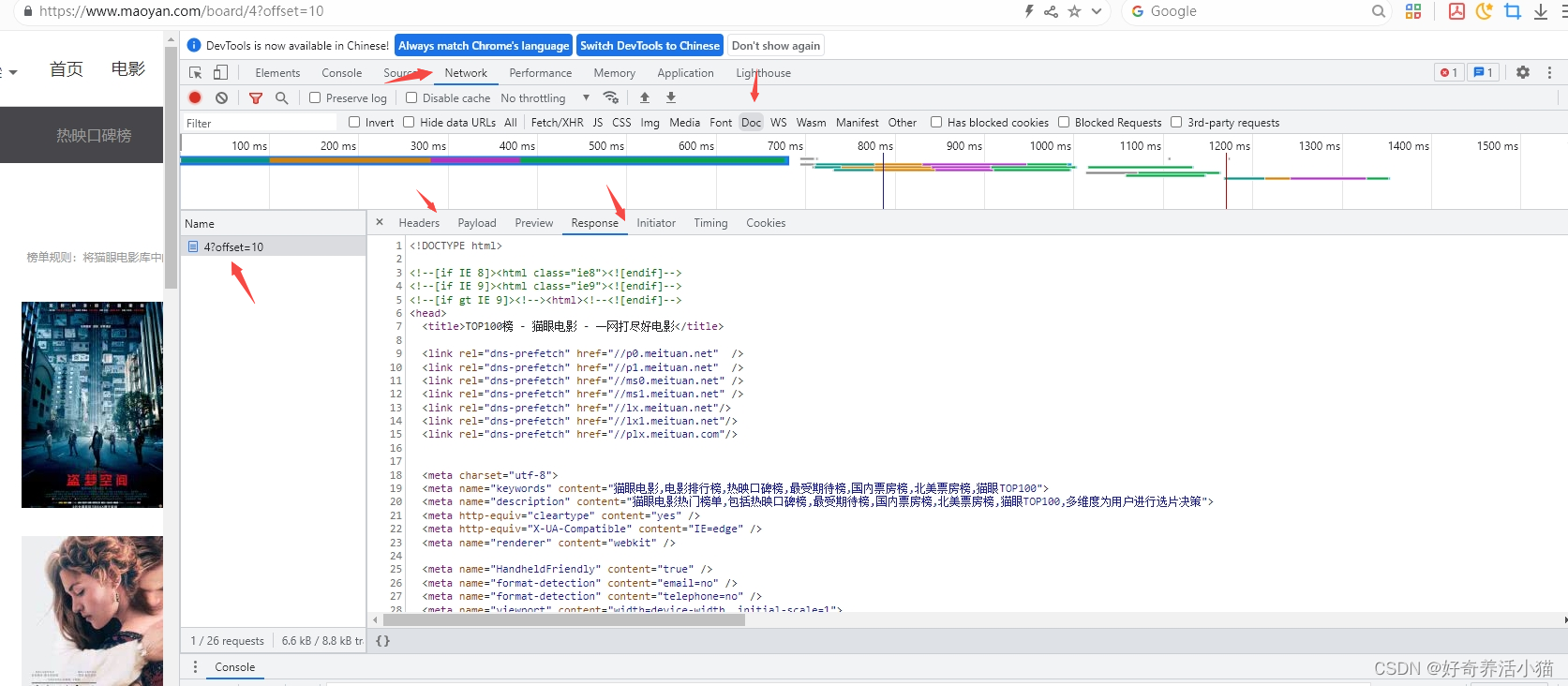Click the lightning bolt icon in address bar

click(1029, 11)
